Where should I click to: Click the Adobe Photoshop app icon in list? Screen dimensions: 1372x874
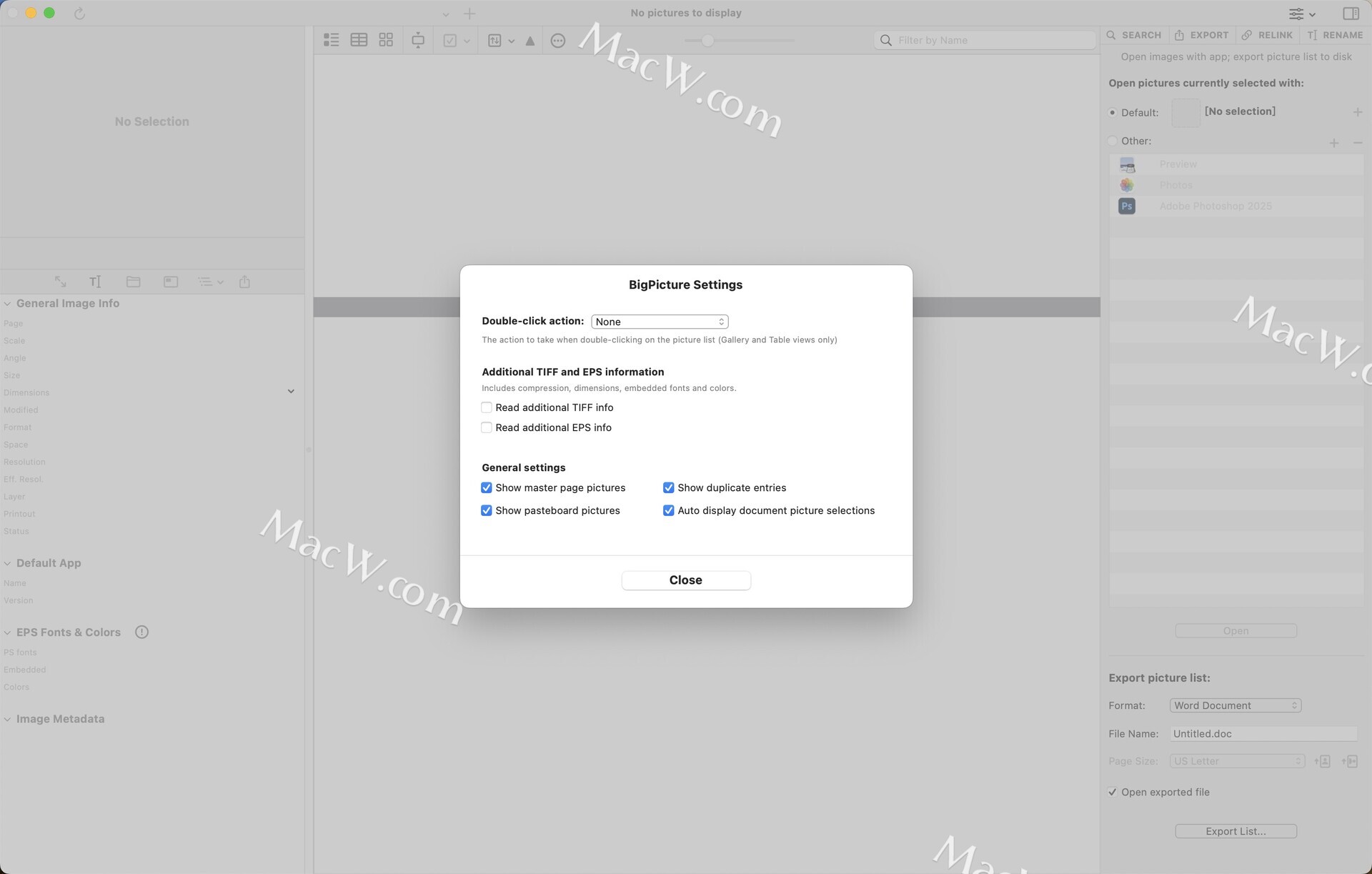tap(1127, 206)
